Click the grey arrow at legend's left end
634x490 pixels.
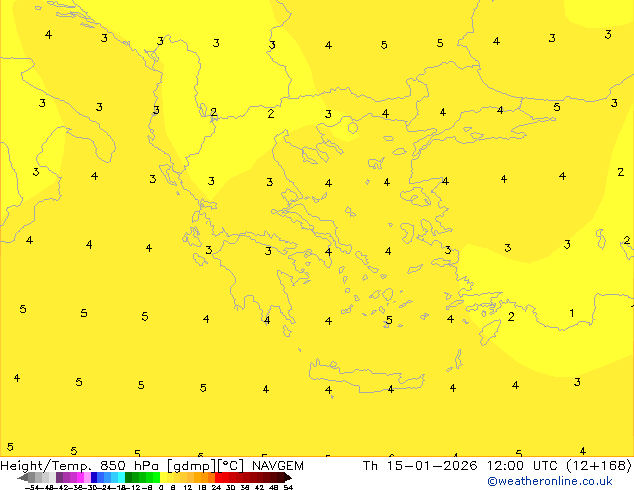click(x=23, y=478)
